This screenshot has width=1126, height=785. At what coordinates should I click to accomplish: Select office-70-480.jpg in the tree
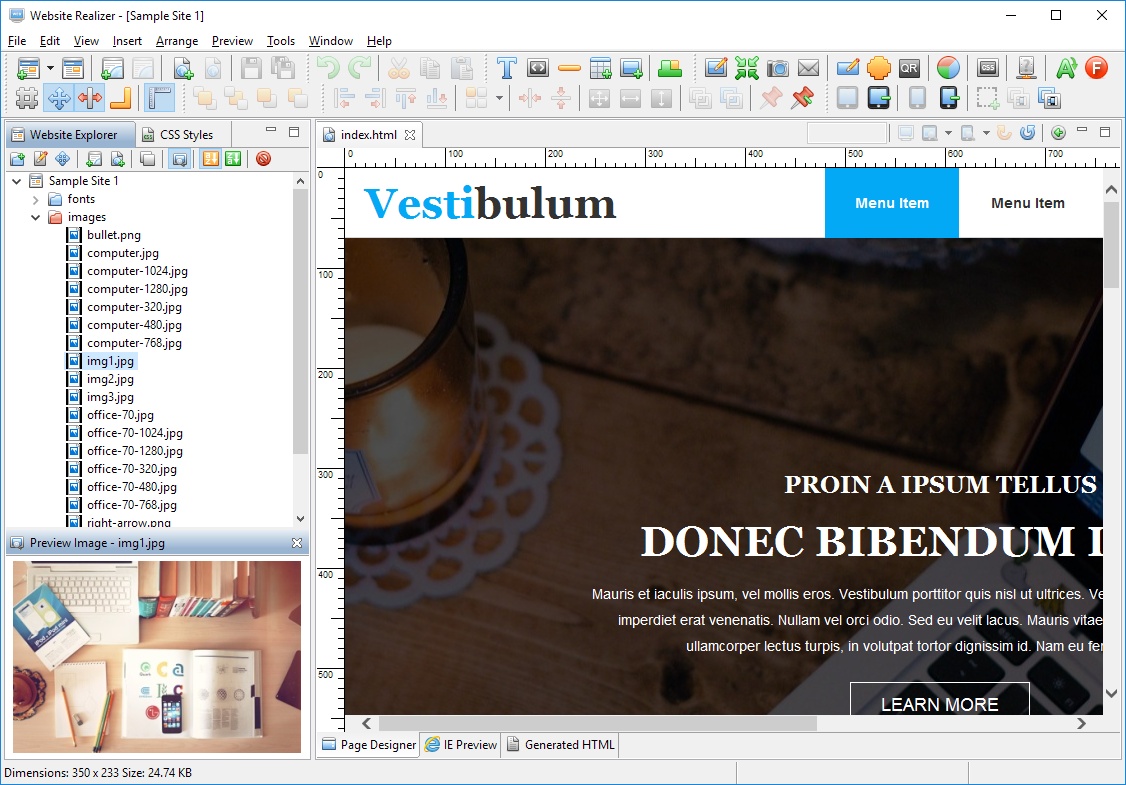tap(131, 487)
